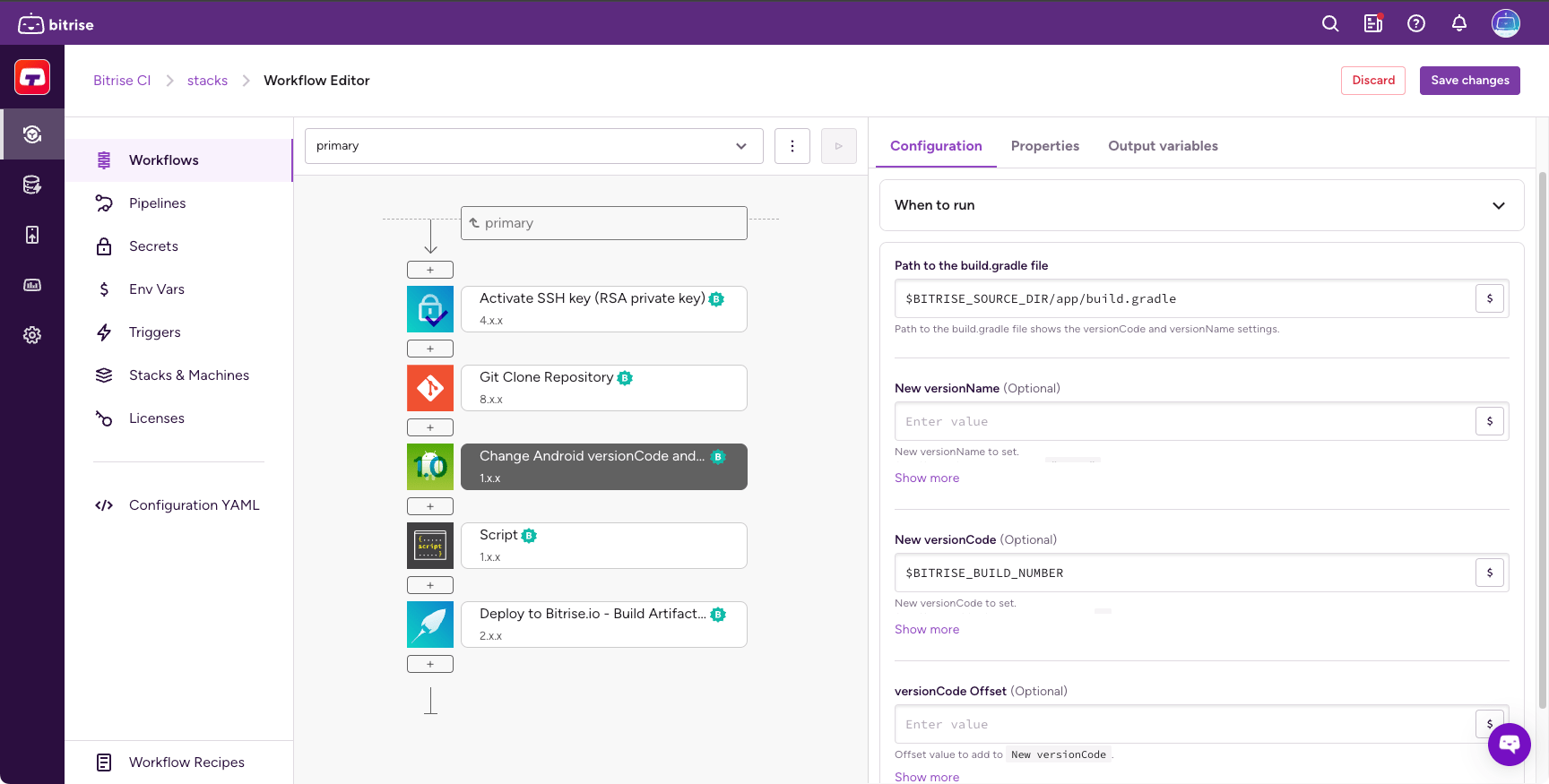Open Bitrise CI section in left rail
The width and height of the screenshot is (1549, 784).
pyautogui.click(x=32, y=134)
